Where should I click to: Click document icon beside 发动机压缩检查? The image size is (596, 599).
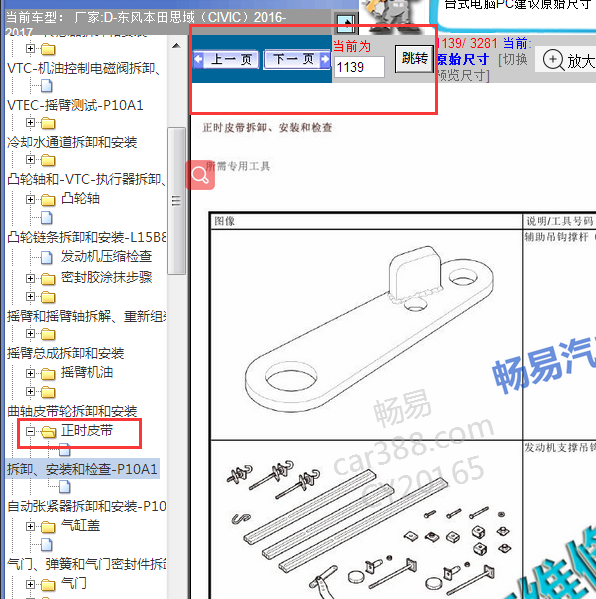click(47, 257)
